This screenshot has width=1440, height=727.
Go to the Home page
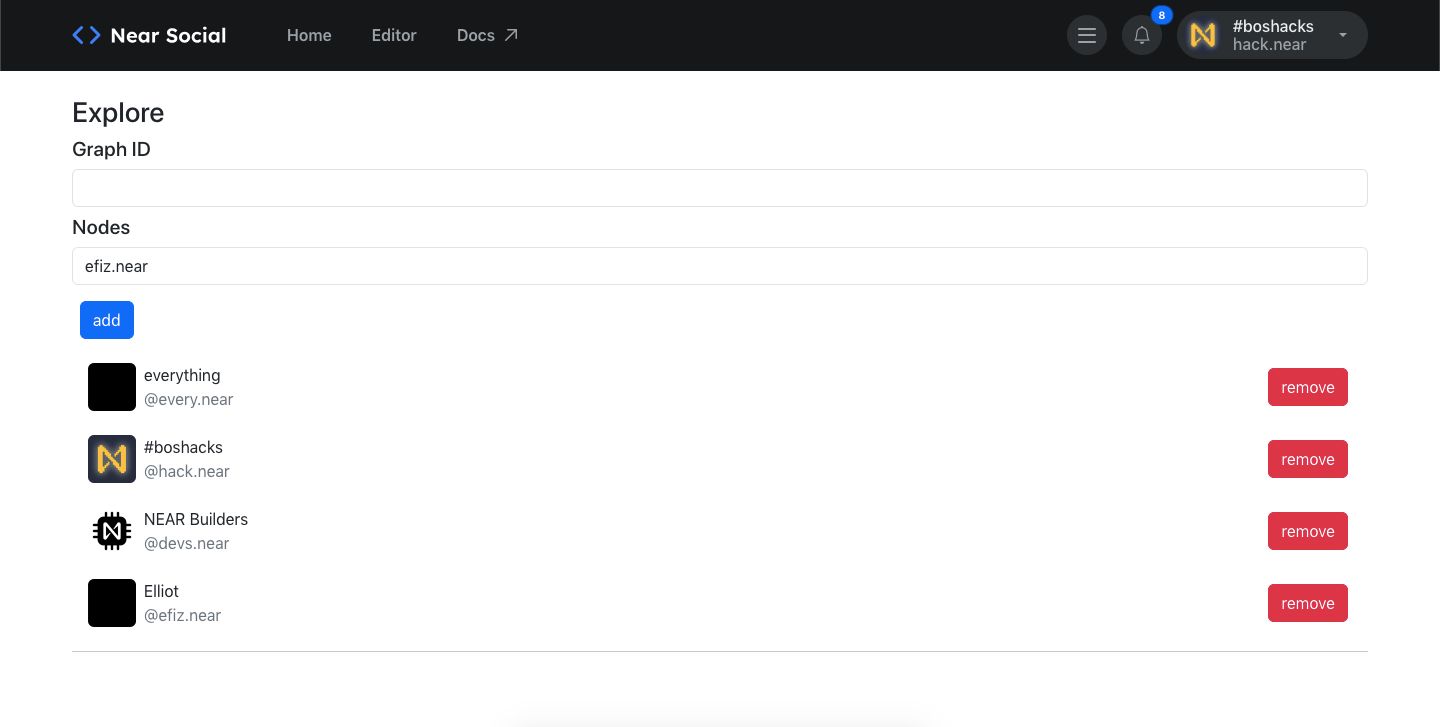pos(309,35)
